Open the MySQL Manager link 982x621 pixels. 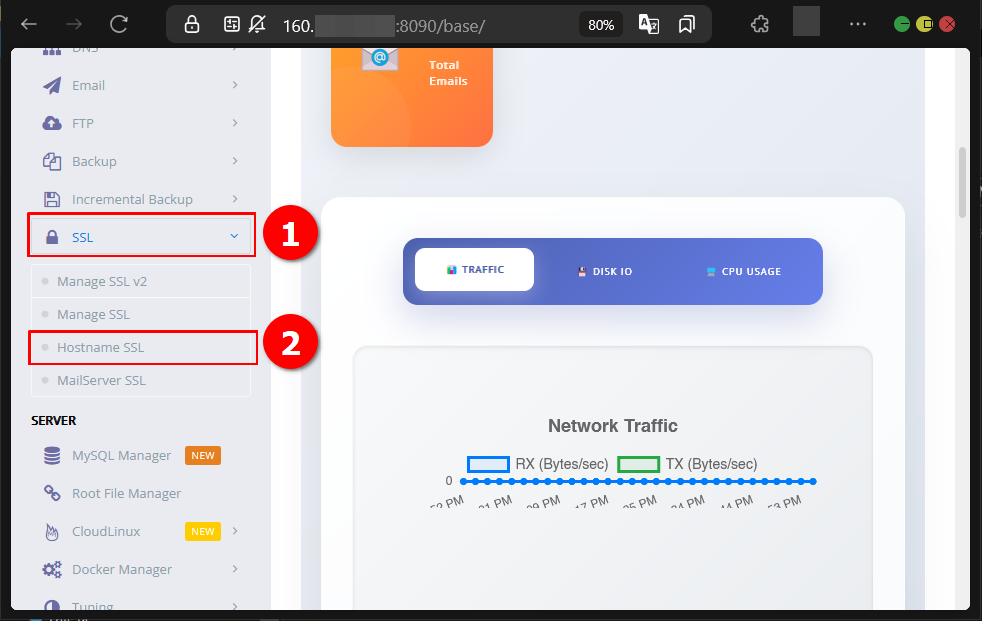pyautogui.click(x=121, y=456)
